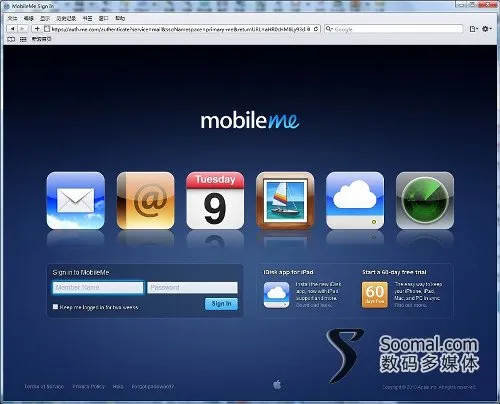Viewport: 500px width, 404px height.
Task: Click the bookmarks bar text link
Action: click(x=41, y=39)
